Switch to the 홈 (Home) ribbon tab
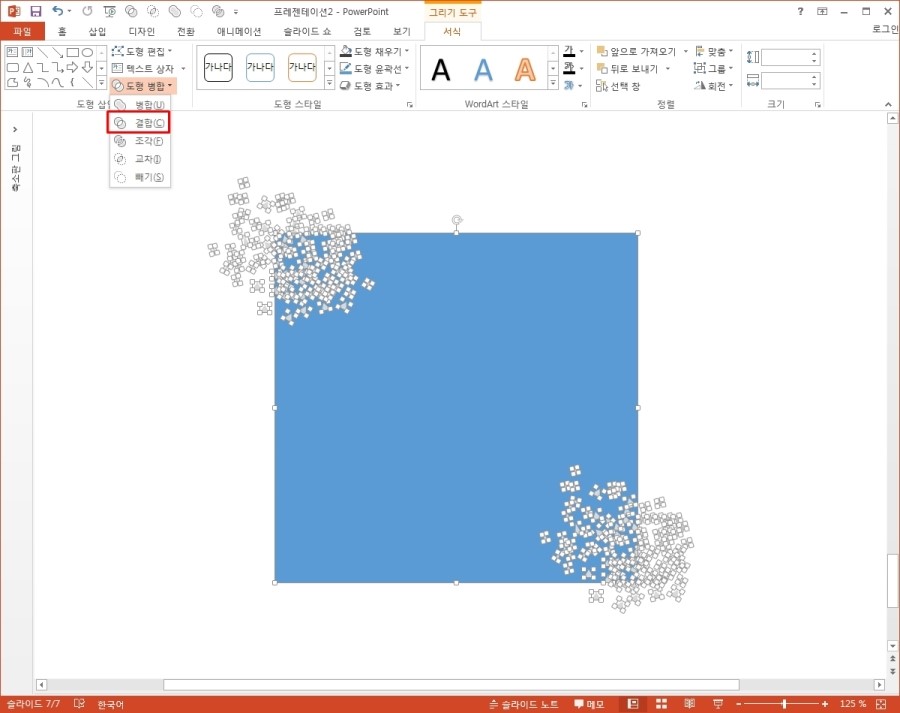900x713 pixels. point(62,32)
